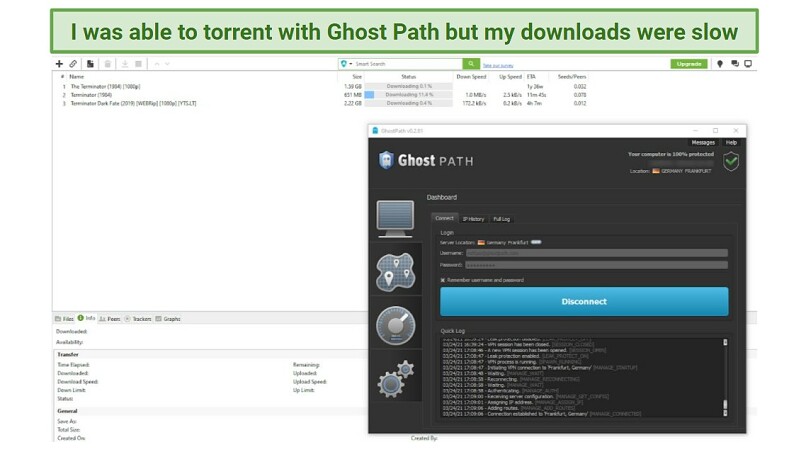This screenshot has width=806, height=452.
Task: Sort by ETA column header
Action: click(x=531, y=77)
